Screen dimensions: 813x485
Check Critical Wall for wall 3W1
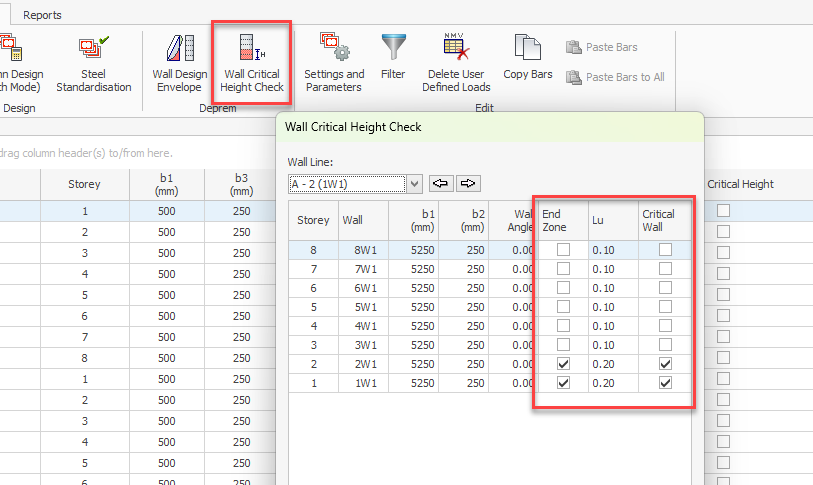(665, 345)
